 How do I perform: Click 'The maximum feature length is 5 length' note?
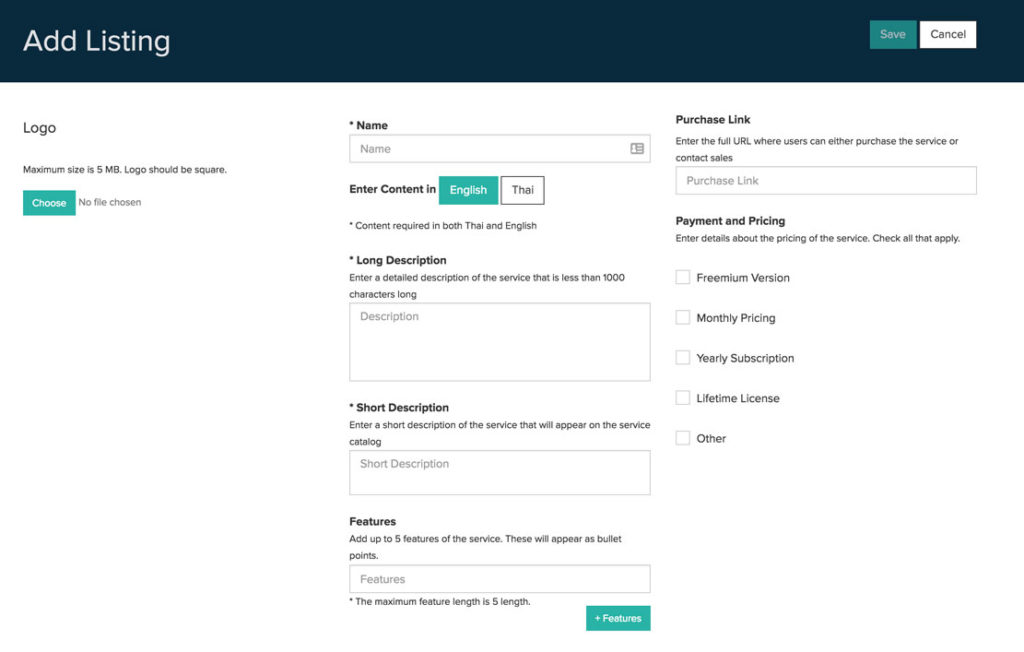click(440, 602)
